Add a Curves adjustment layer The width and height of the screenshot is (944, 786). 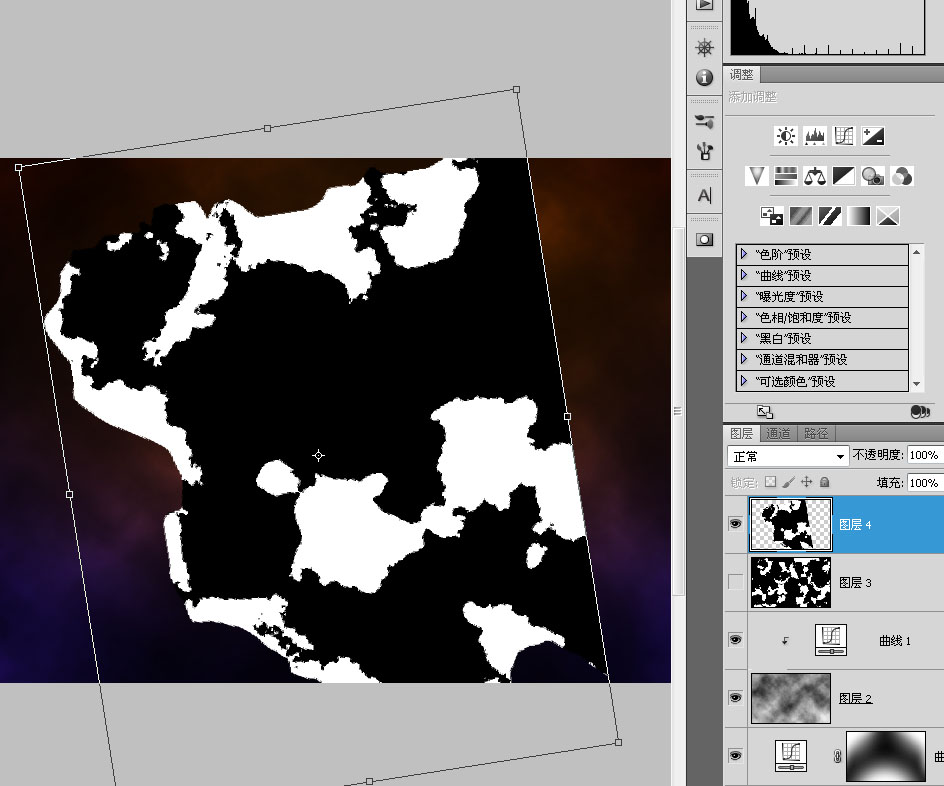[843, 136]
